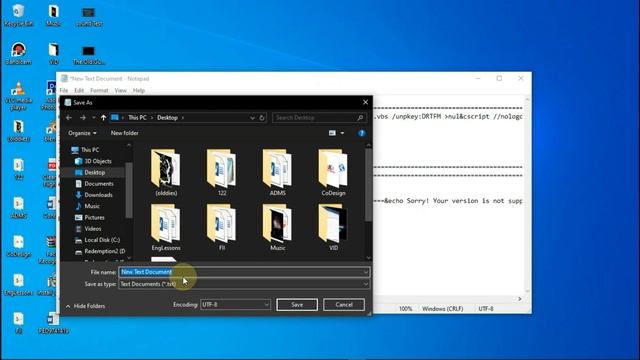Screen dimensions: 640x360
Task: Select Music folder in file list
Action: click(x=278, y=227)
